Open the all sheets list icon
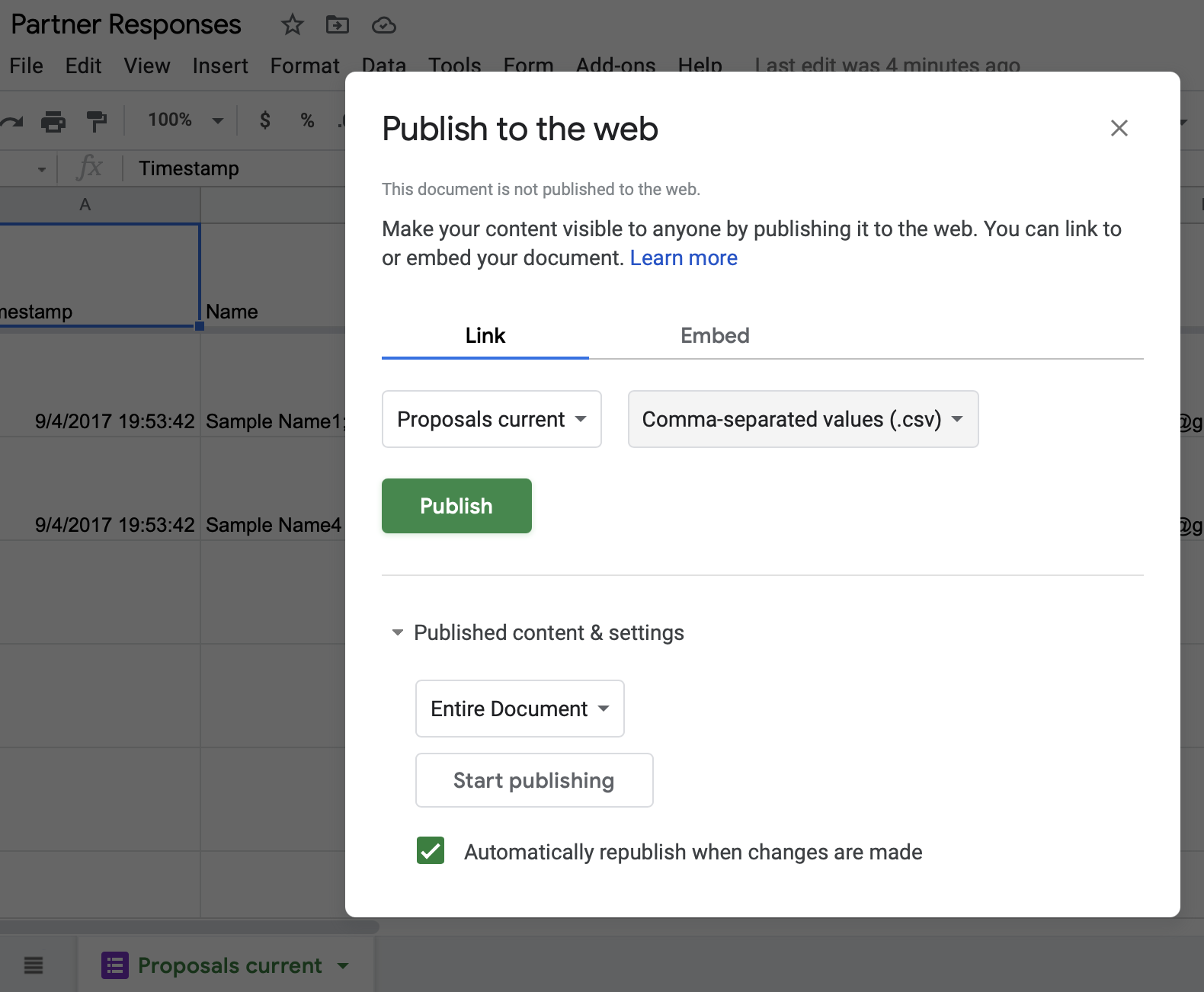 click(34, 965)
